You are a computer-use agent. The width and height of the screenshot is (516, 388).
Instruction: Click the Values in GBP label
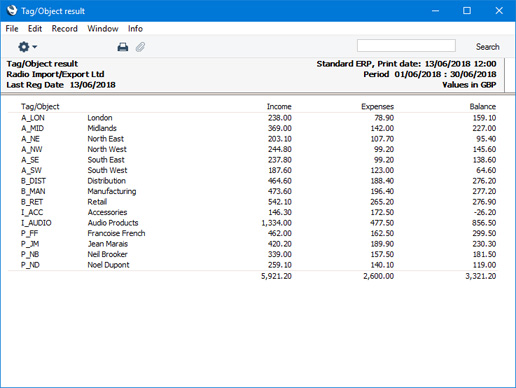pos(469,85)
